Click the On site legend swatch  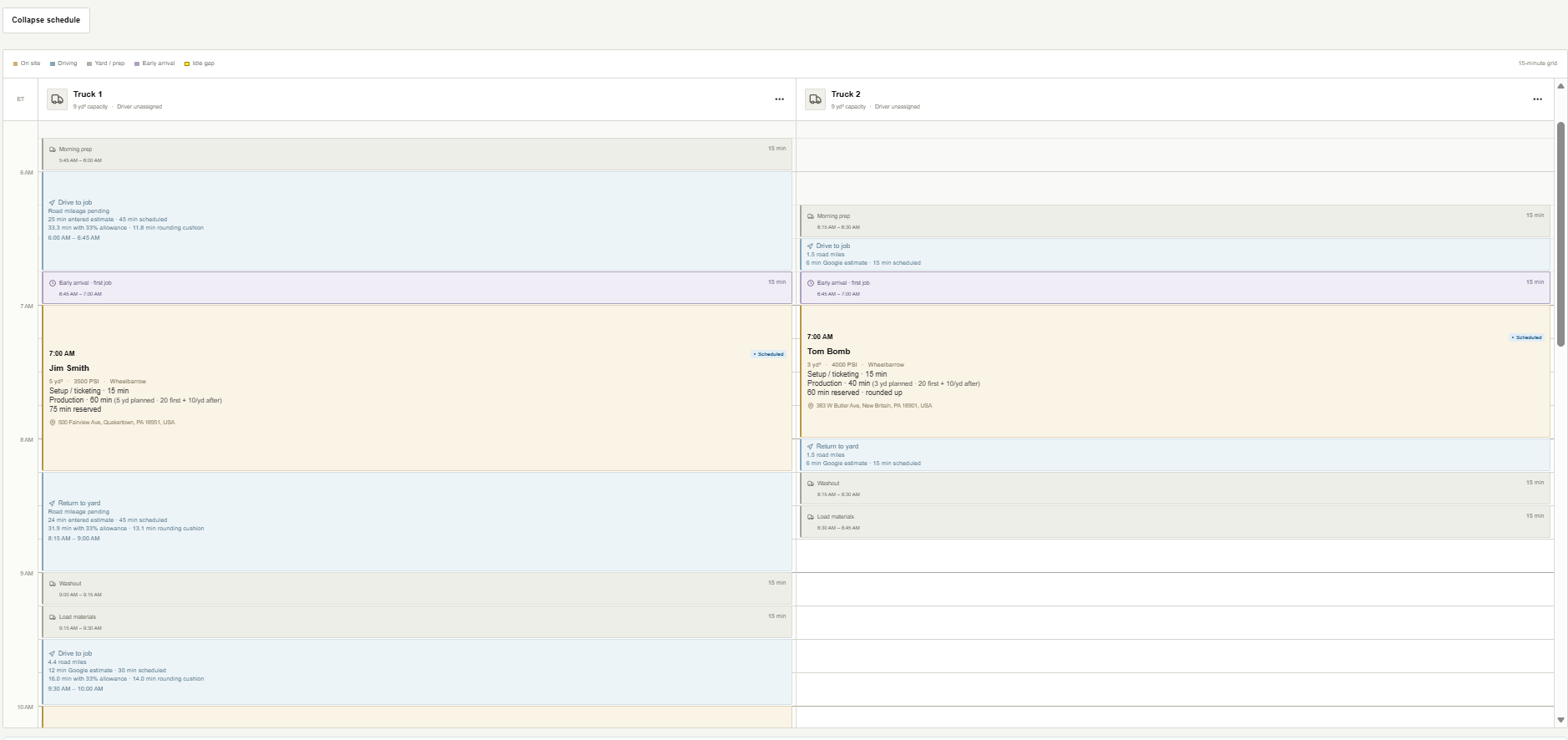pos(15,63)
